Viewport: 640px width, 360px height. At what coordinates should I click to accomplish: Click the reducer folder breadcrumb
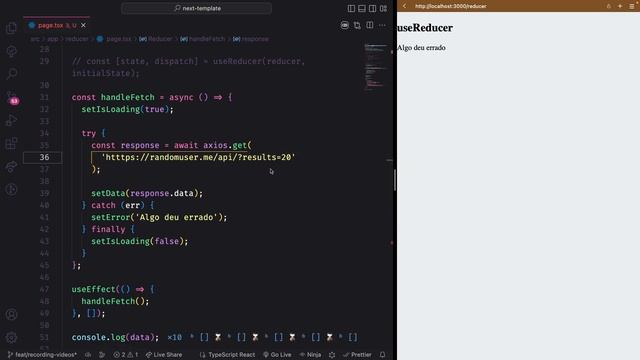click(x=77, y=39)
